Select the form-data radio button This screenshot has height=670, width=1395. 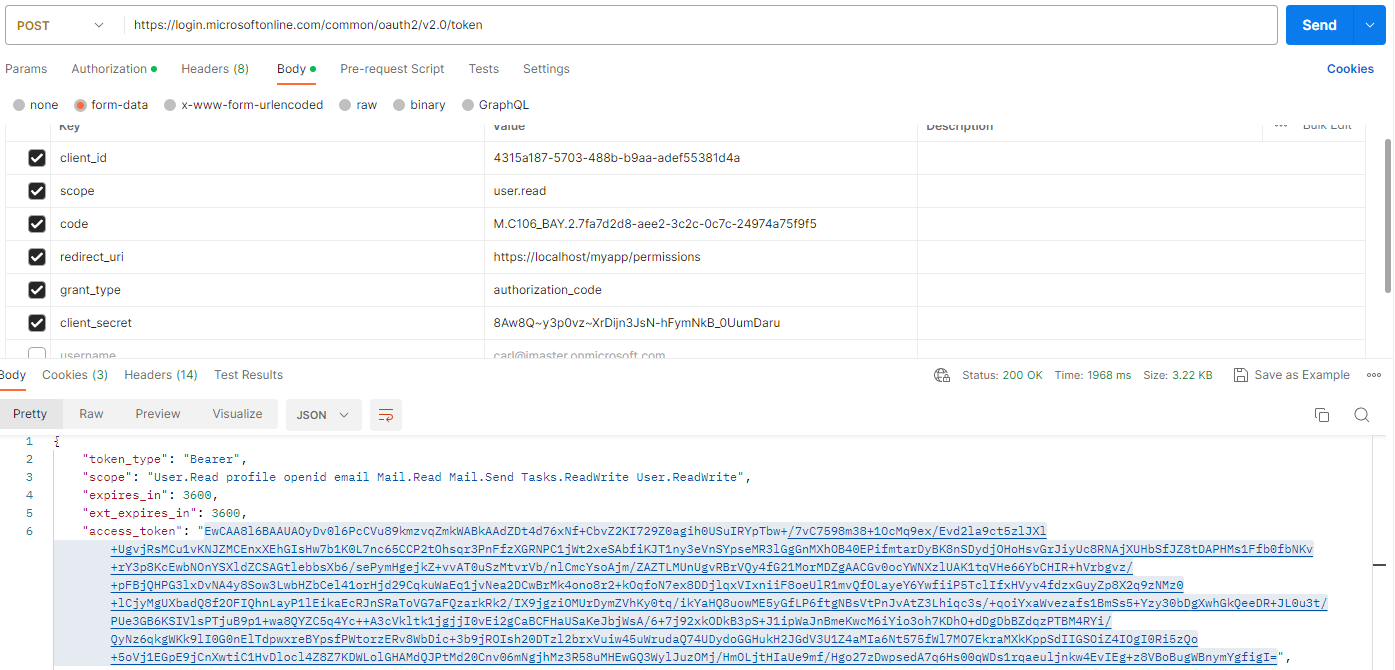(80, 105)
